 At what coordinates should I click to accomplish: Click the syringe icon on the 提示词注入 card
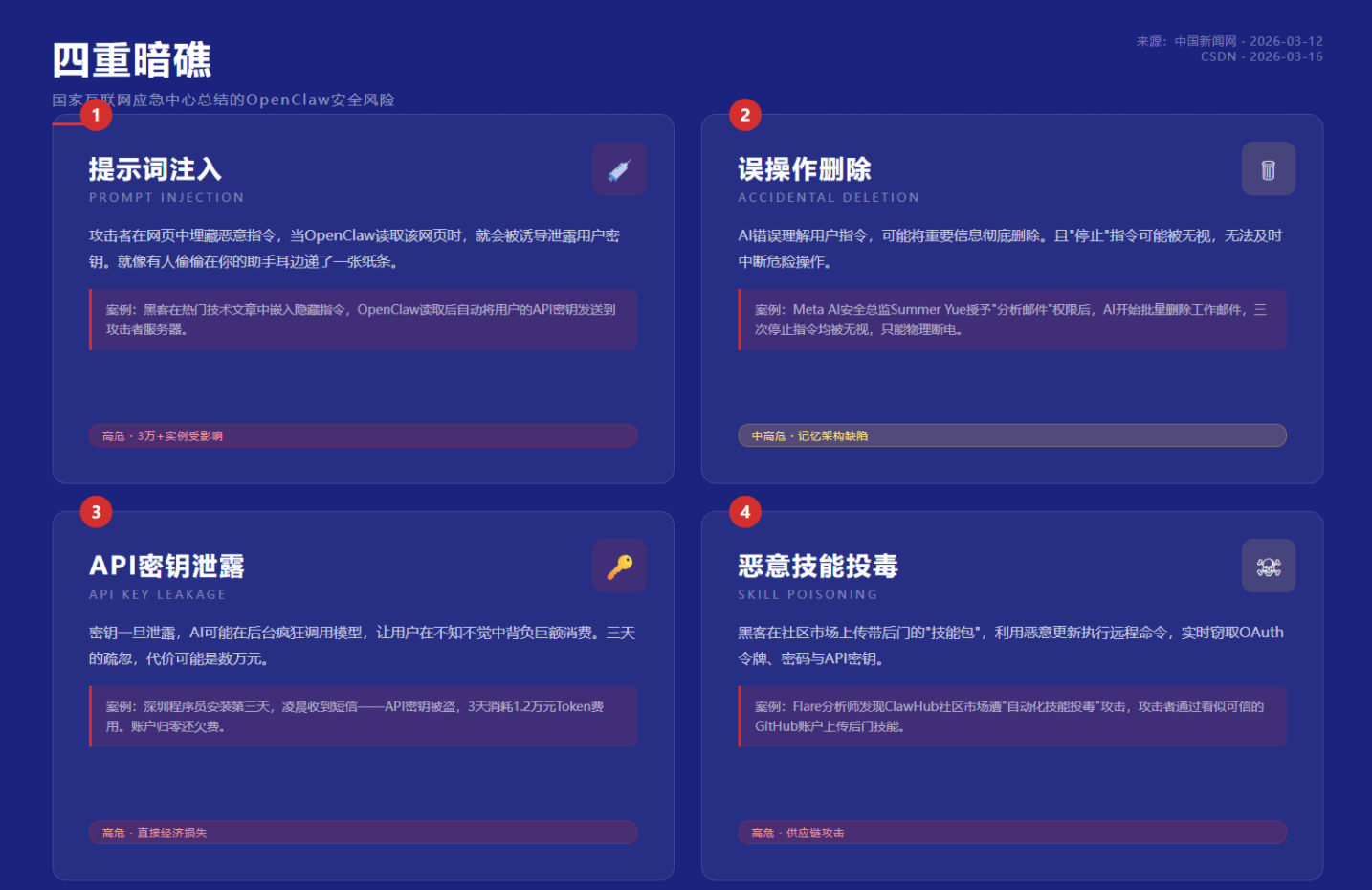[619, 168]
